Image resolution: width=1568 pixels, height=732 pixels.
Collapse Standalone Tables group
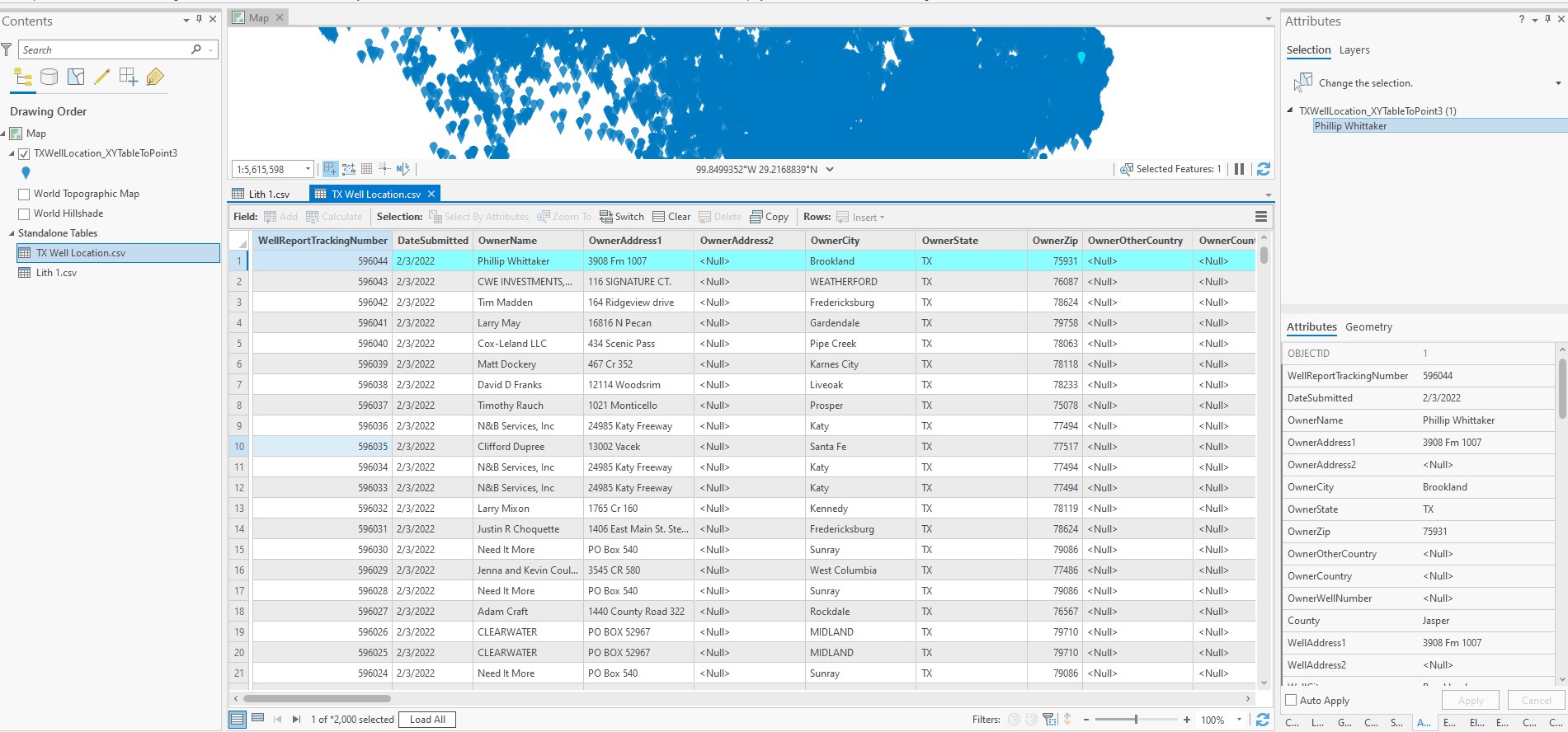tap(12, 233)
